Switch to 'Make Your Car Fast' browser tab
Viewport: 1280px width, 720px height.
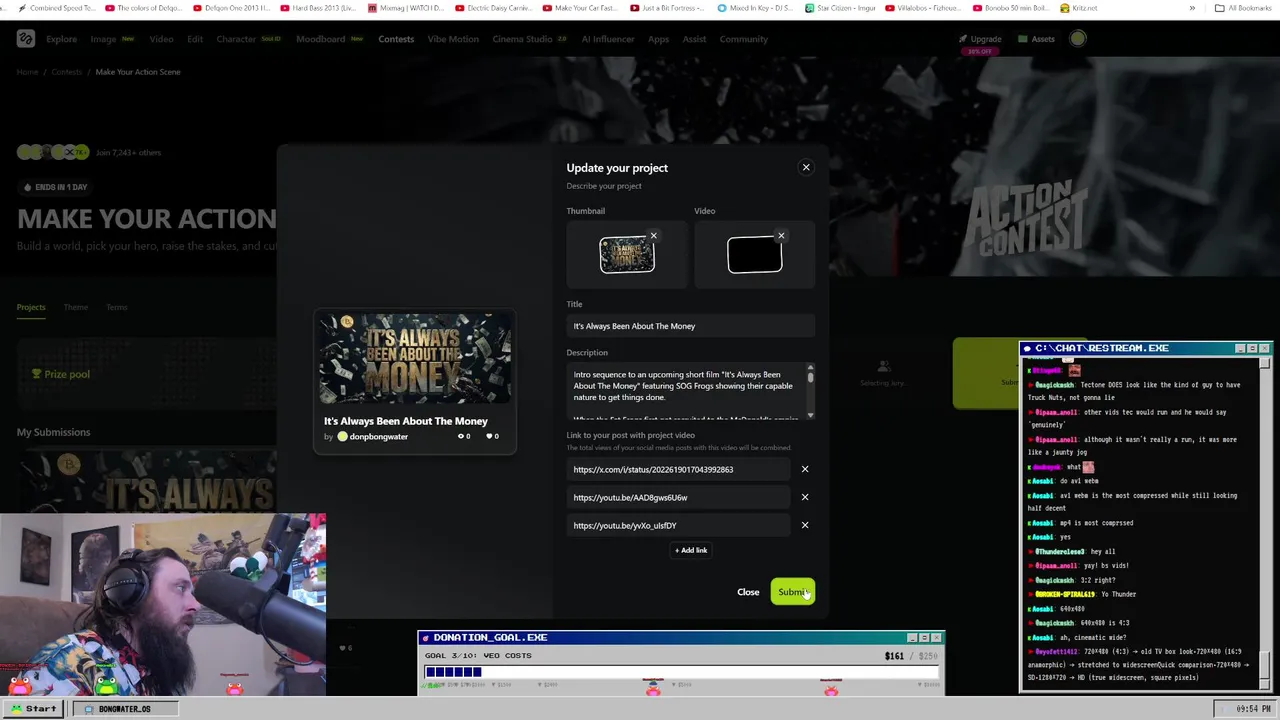pos(581,8)
